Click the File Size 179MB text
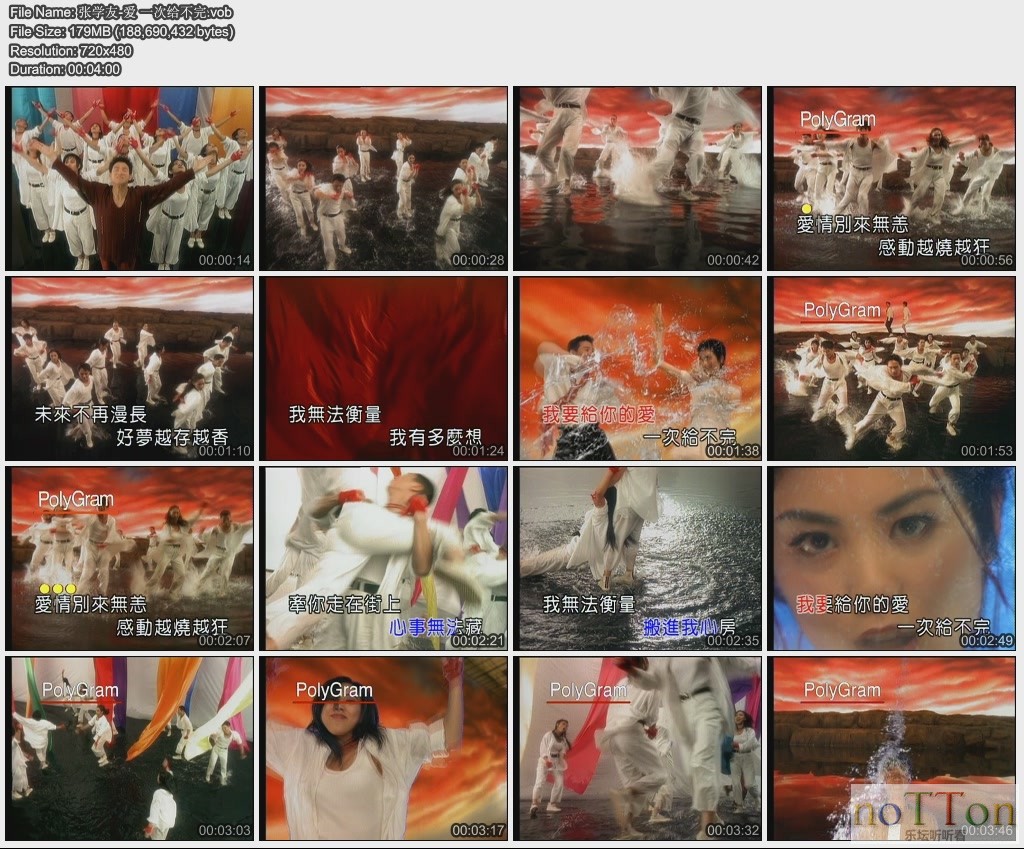 click(121, 31)
